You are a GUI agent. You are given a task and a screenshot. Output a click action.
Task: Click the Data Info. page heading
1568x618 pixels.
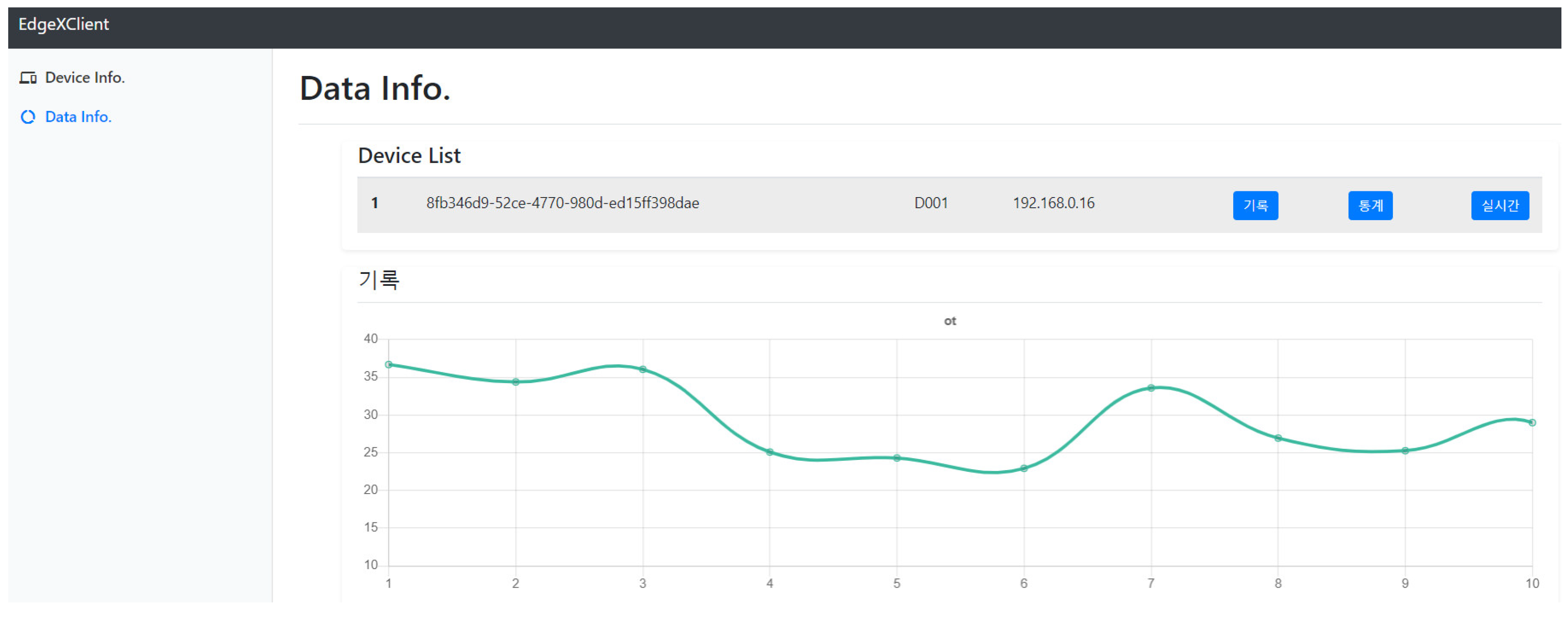coord(374,89)
